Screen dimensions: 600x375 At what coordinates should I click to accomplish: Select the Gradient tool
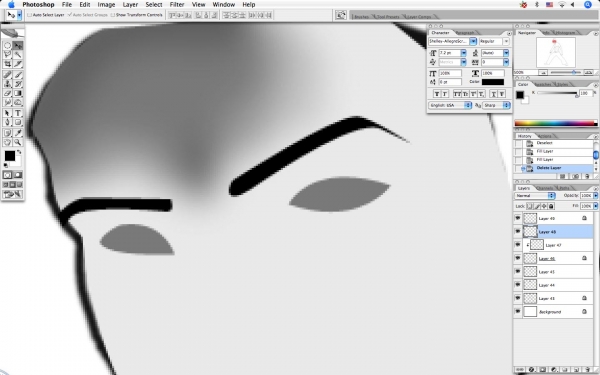point(18,93)
